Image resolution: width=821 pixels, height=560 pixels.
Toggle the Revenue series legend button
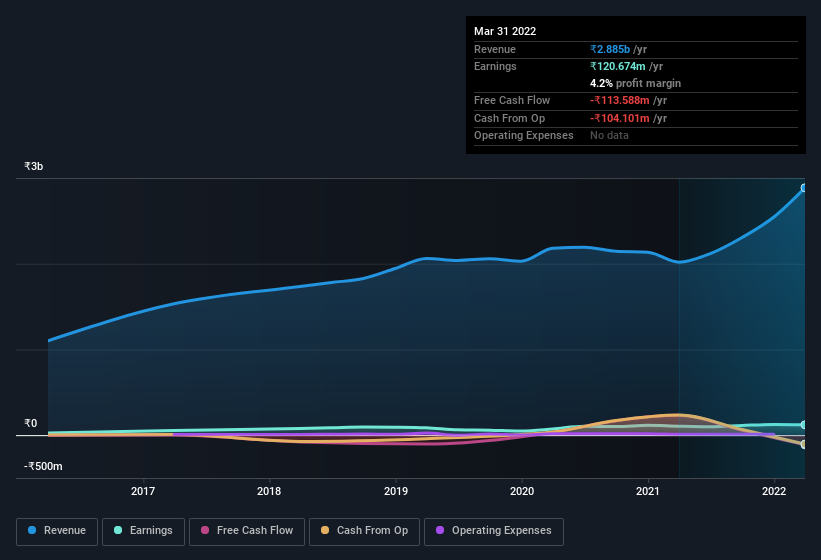click(x=57, y=531)
